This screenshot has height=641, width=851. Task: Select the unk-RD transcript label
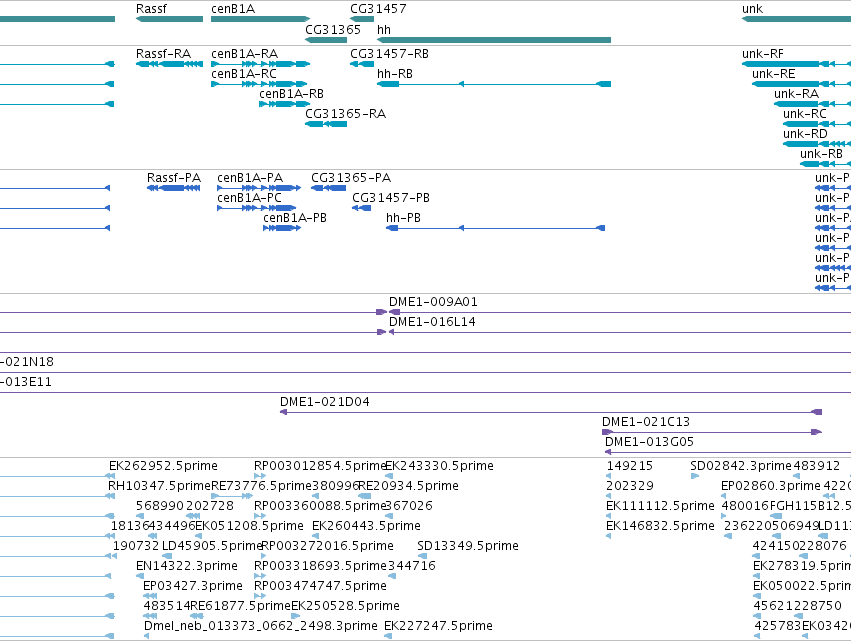[805, 135]
